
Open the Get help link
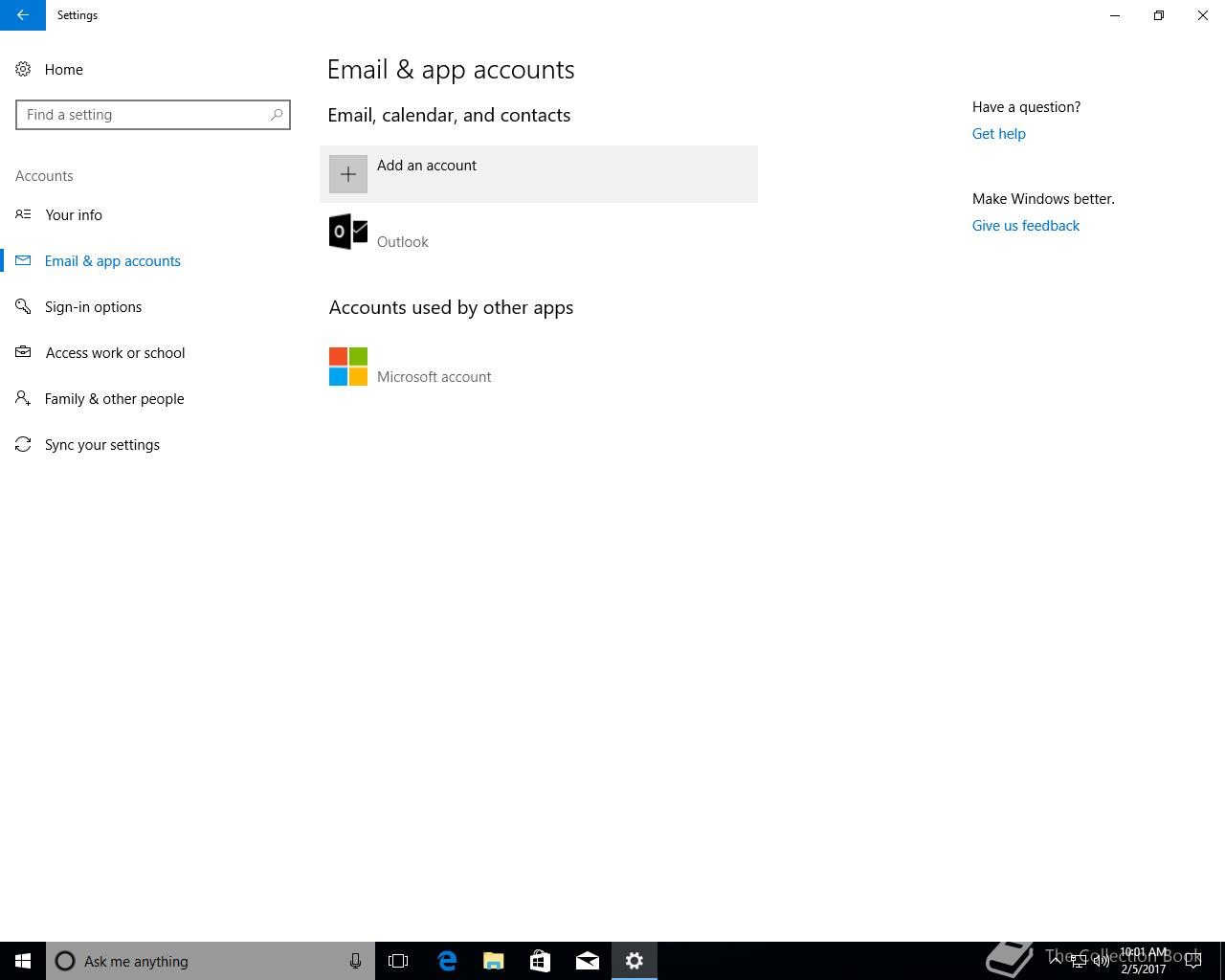click(x=999, y=134)
